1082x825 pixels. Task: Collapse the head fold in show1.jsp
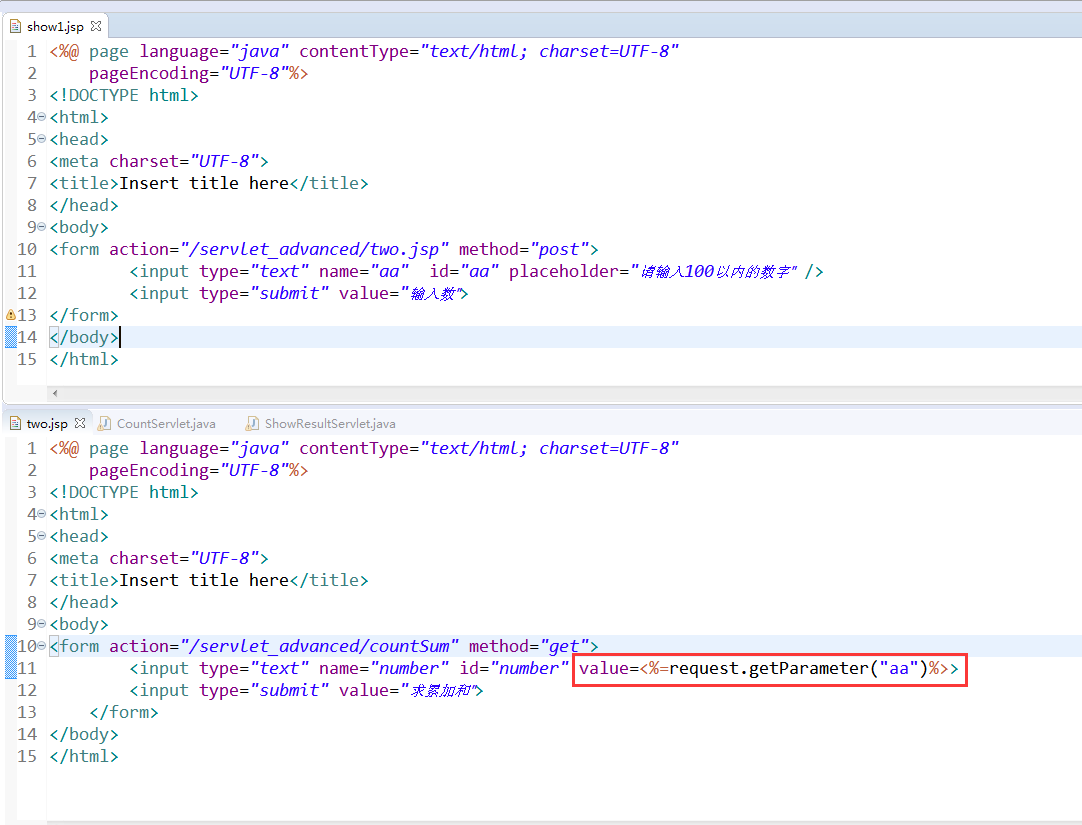pos(41,139)
